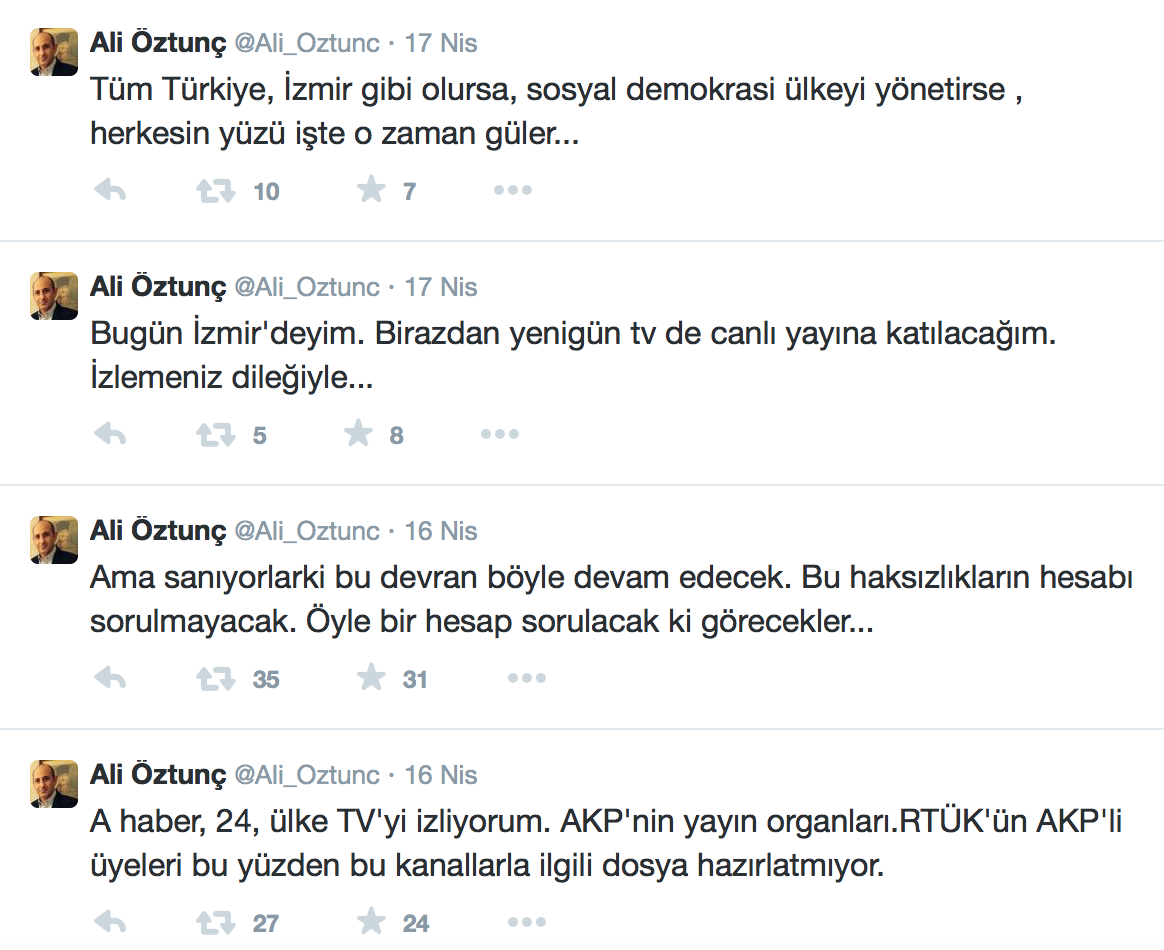Viewport: 1164px width, 950px height.
Task: Open more options on the first tweet
Action: (513, 189)
